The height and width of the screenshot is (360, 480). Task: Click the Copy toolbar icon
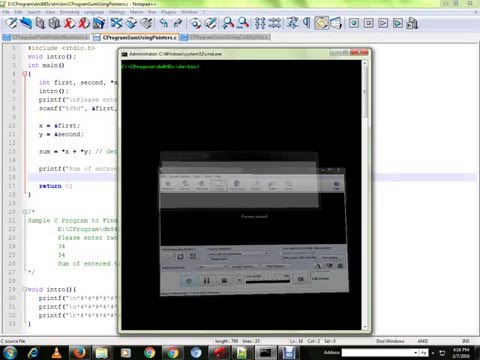point(131,23)
